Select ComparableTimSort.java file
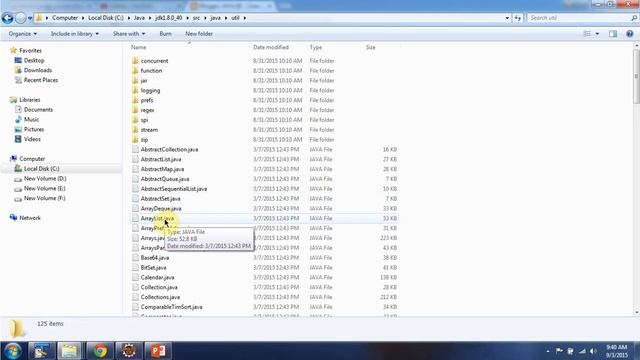This screenshot has width=640, height=360. tap(171, 307)
